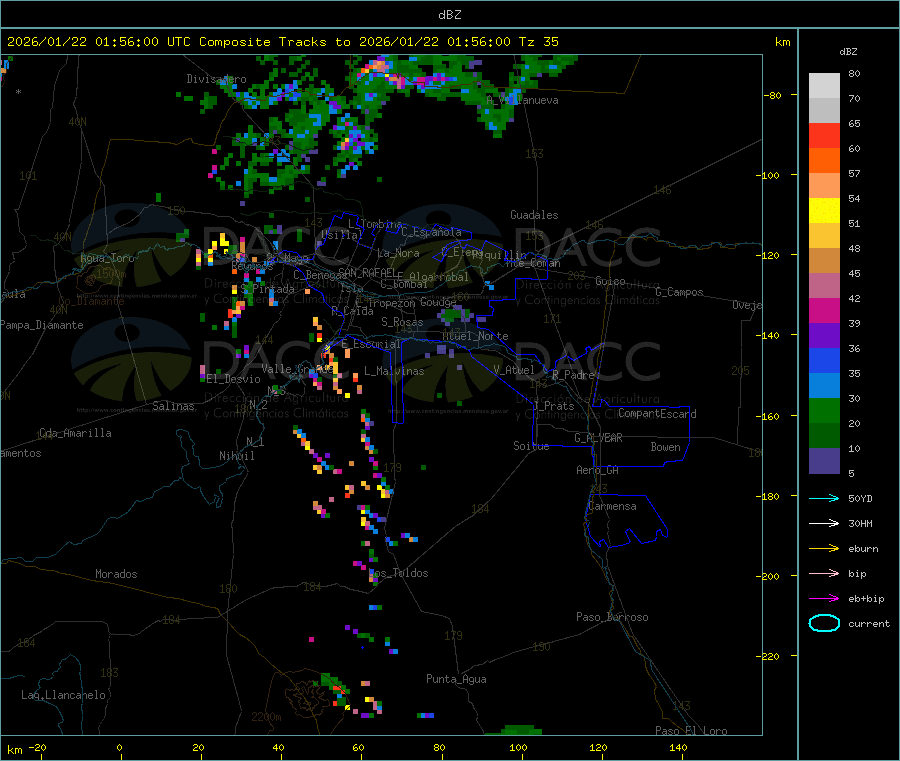Viewport: 900px width, 761px height.
Task: Select the green 30 dBZ legend swatch
Action: (824, 410)
